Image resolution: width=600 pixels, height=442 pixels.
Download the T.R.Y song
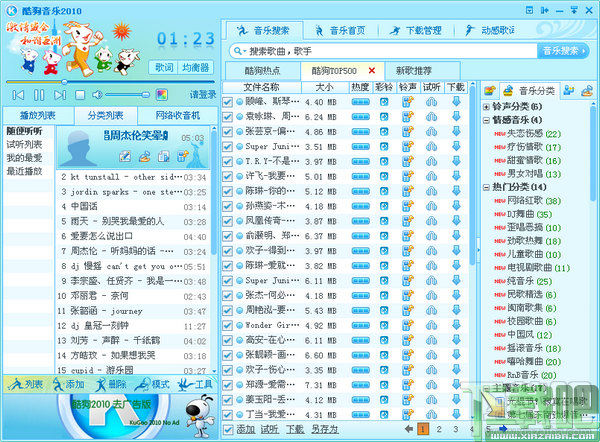tap(456, 161)
